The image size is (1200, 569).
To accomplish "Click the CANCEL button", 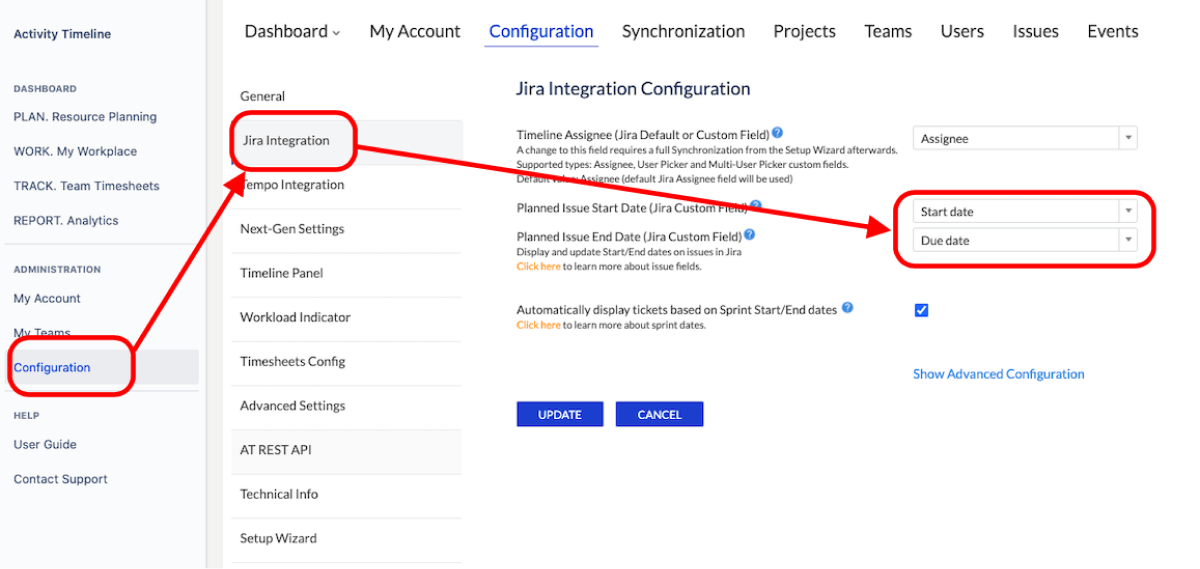I will pyautogui.click(x=659, y=414).
